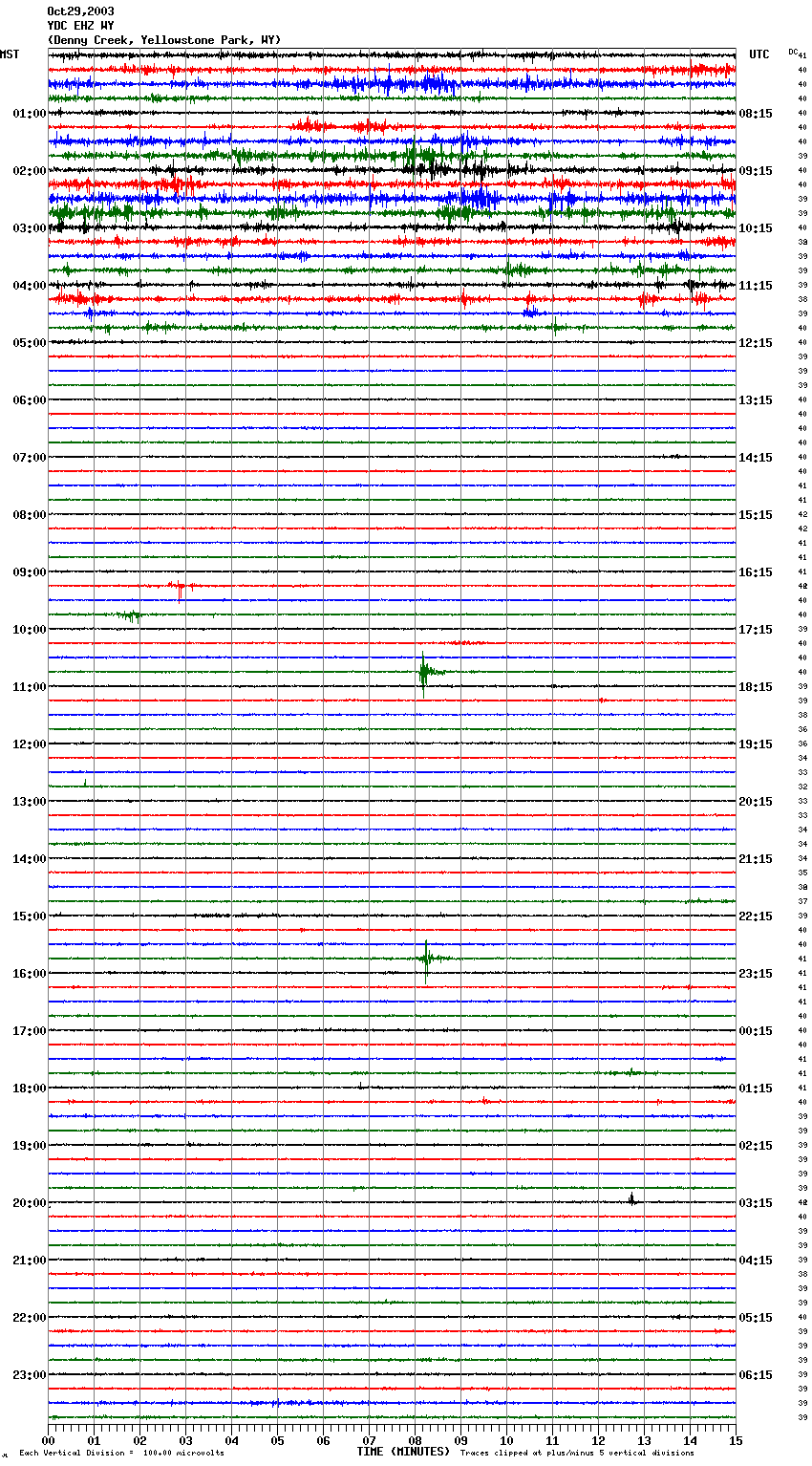This screenshot has width=812, height=1466.
Task: Select the 15:00 MST time label
Action: pyautogui.click(x=29, y=916)
